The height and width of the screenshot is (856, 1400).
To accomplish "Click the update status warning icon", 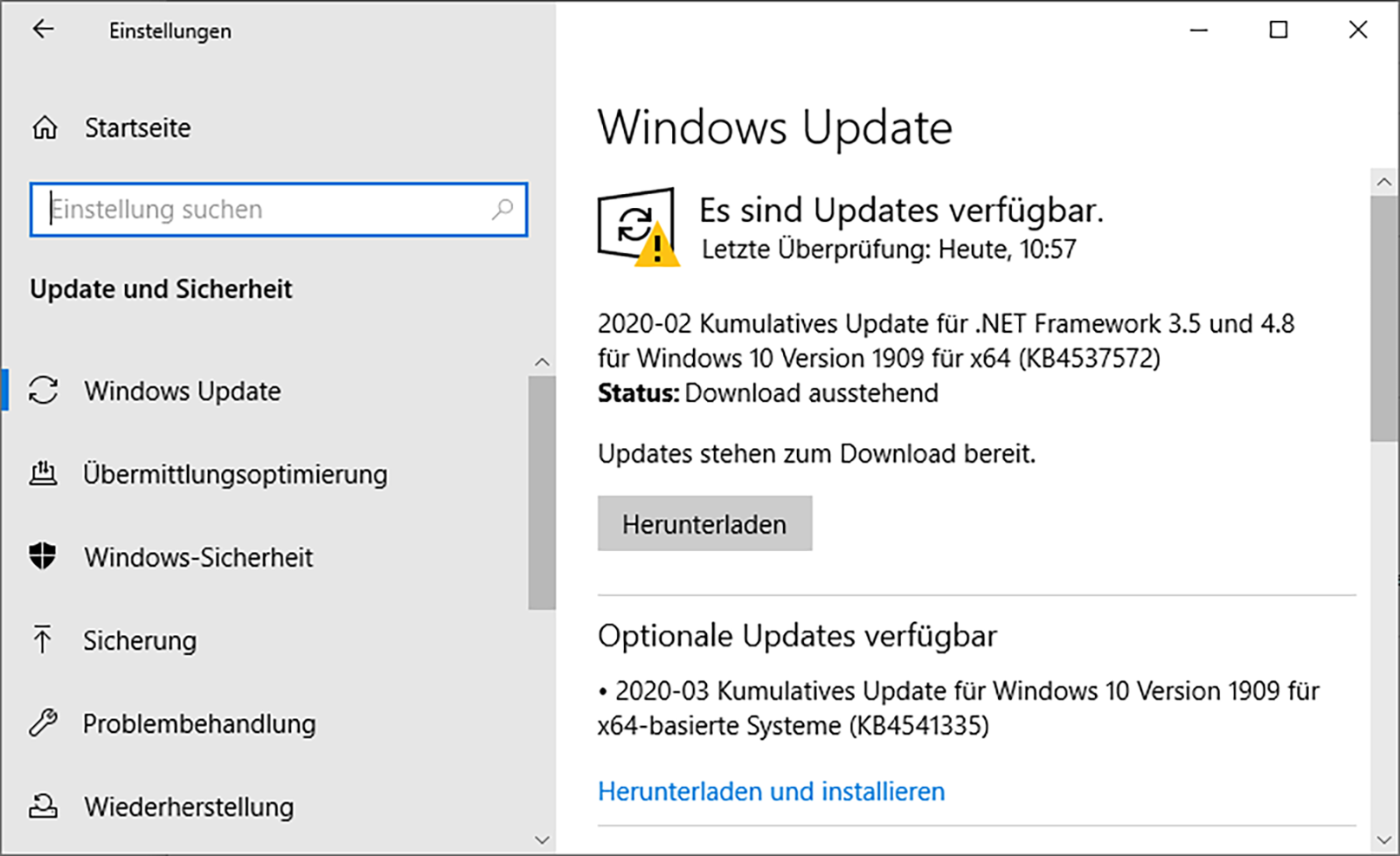I will pos(638,227).
